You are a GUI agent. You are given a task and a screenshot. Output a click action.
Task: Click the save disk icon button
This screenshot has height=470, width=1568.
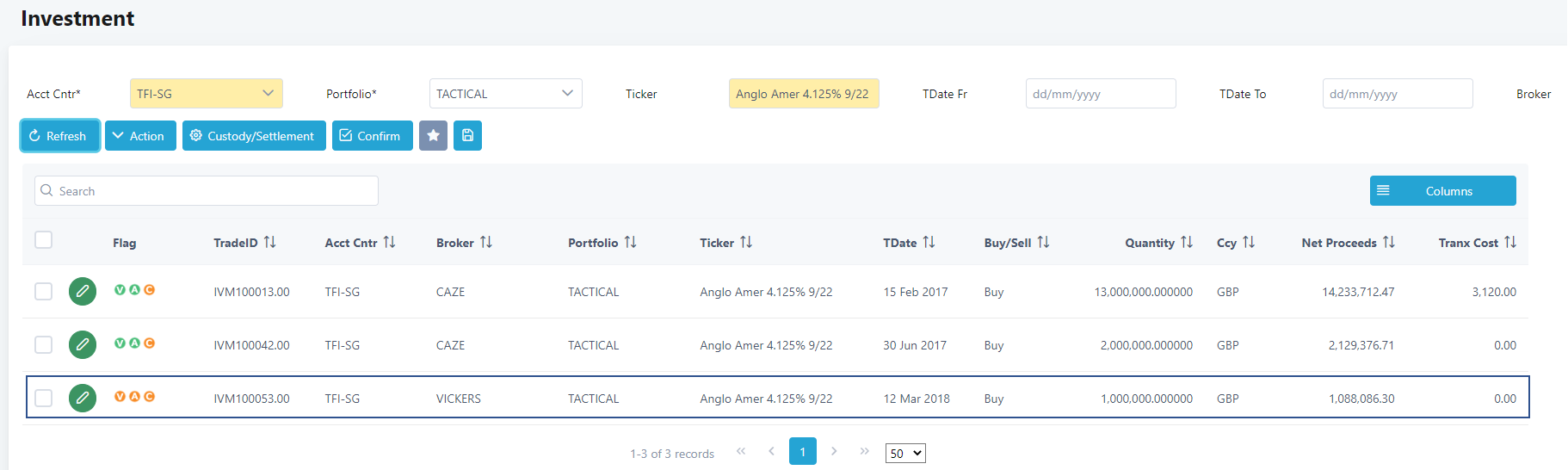tap(467, 136)
